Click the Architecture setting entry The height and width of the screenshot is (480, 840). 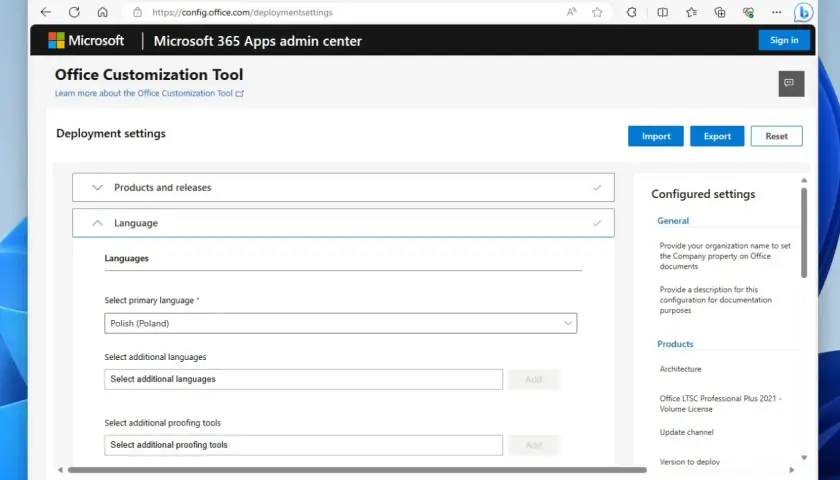click(680, 369)
